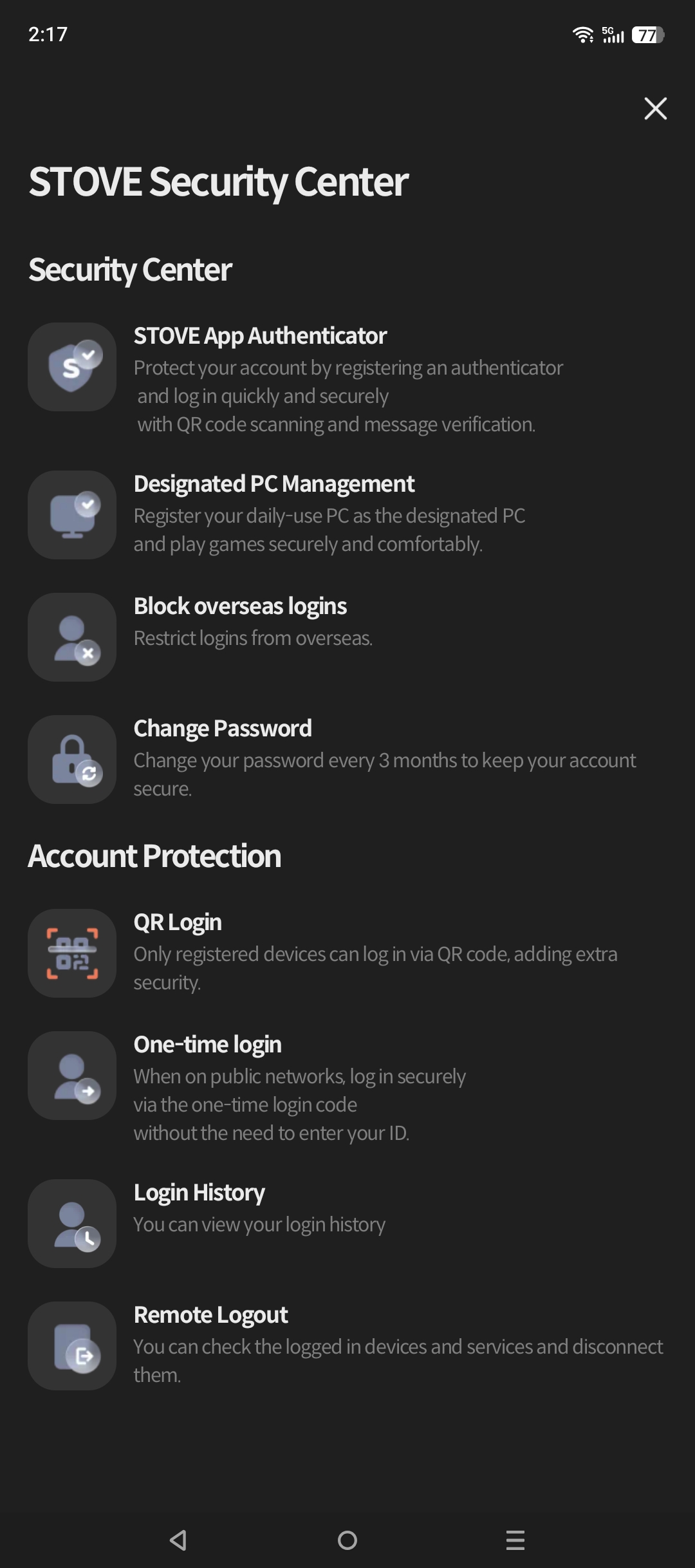Select the Block overseas logins title
Viewport: 695px width, 1568px height.
point(240,606)
